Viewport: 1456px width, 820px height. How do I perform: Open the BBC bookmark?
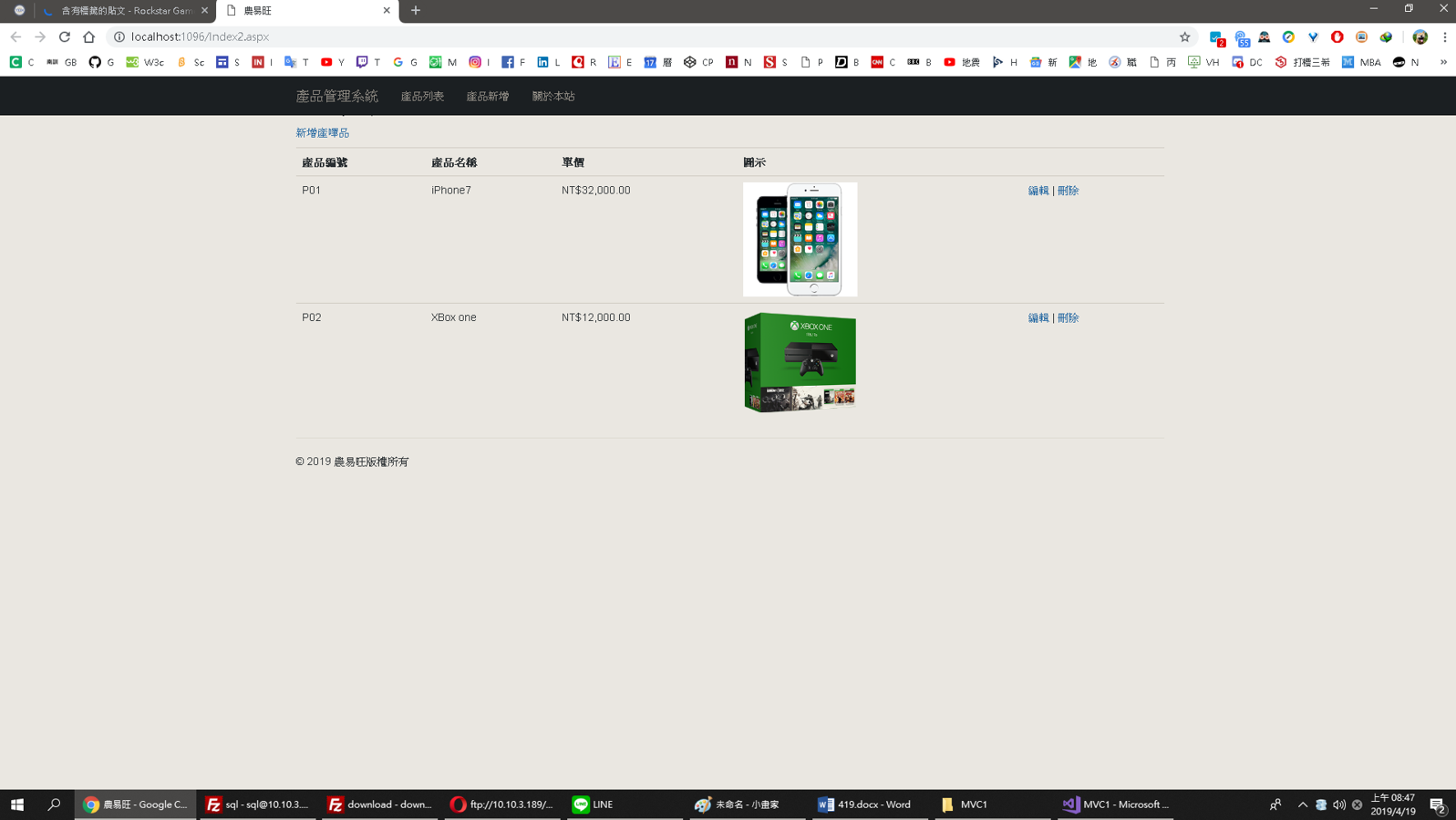pos(919,62)
